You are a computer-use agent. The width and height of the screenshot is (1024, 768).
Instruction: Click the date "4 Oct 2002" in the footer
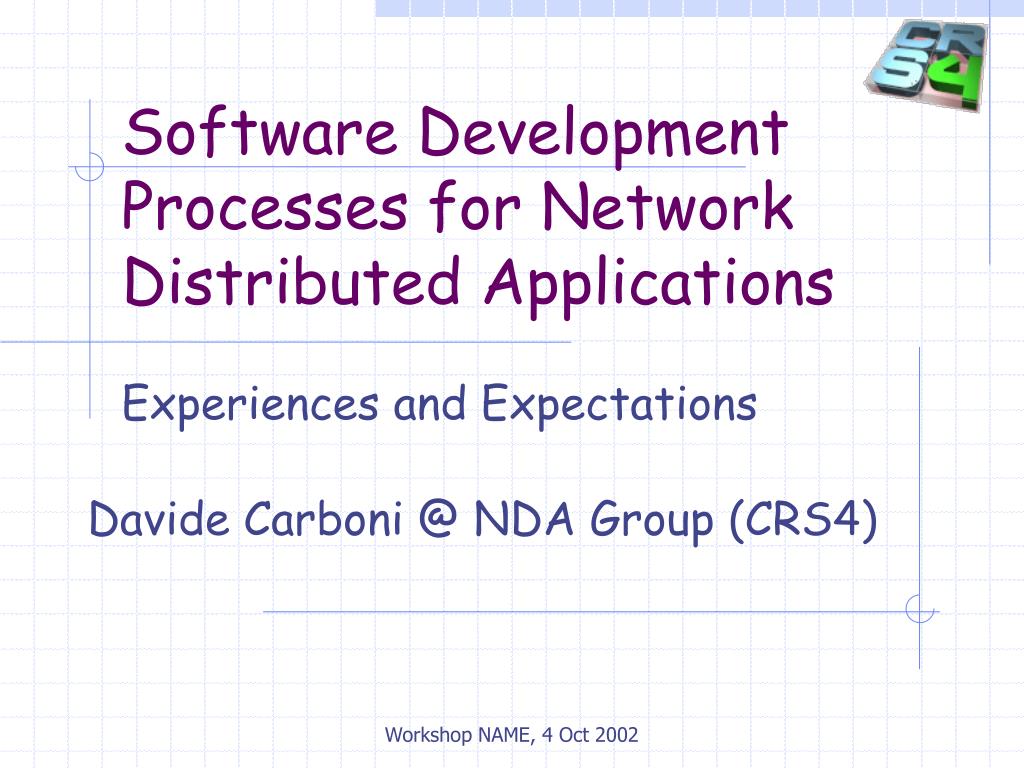[x=590, y=735]
